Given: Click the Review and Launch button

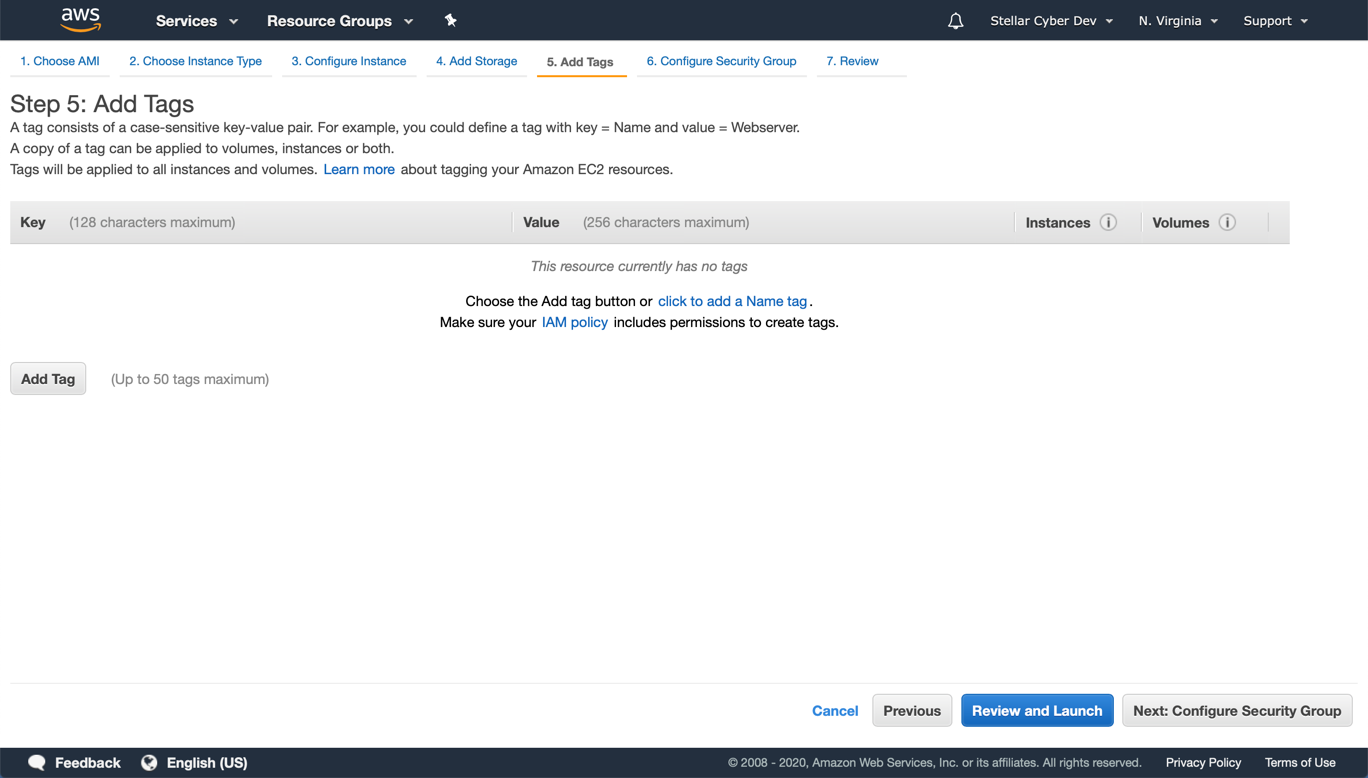Looking at the screenshot, I should (x=1037, y=710).
